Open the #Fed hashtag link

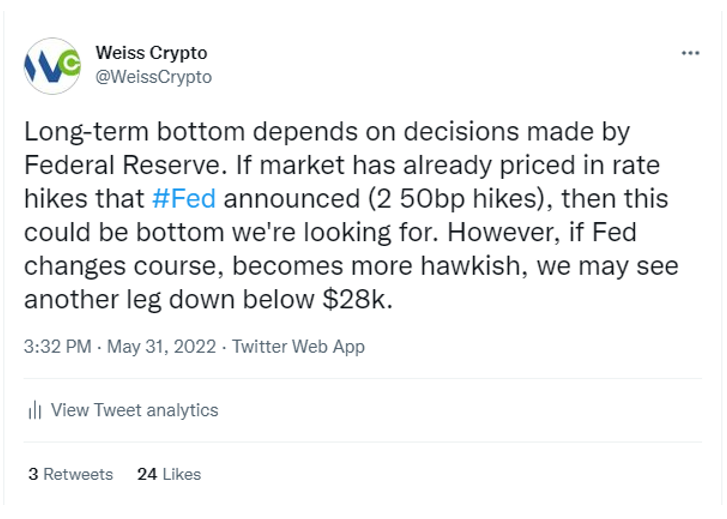click(184, 199)
